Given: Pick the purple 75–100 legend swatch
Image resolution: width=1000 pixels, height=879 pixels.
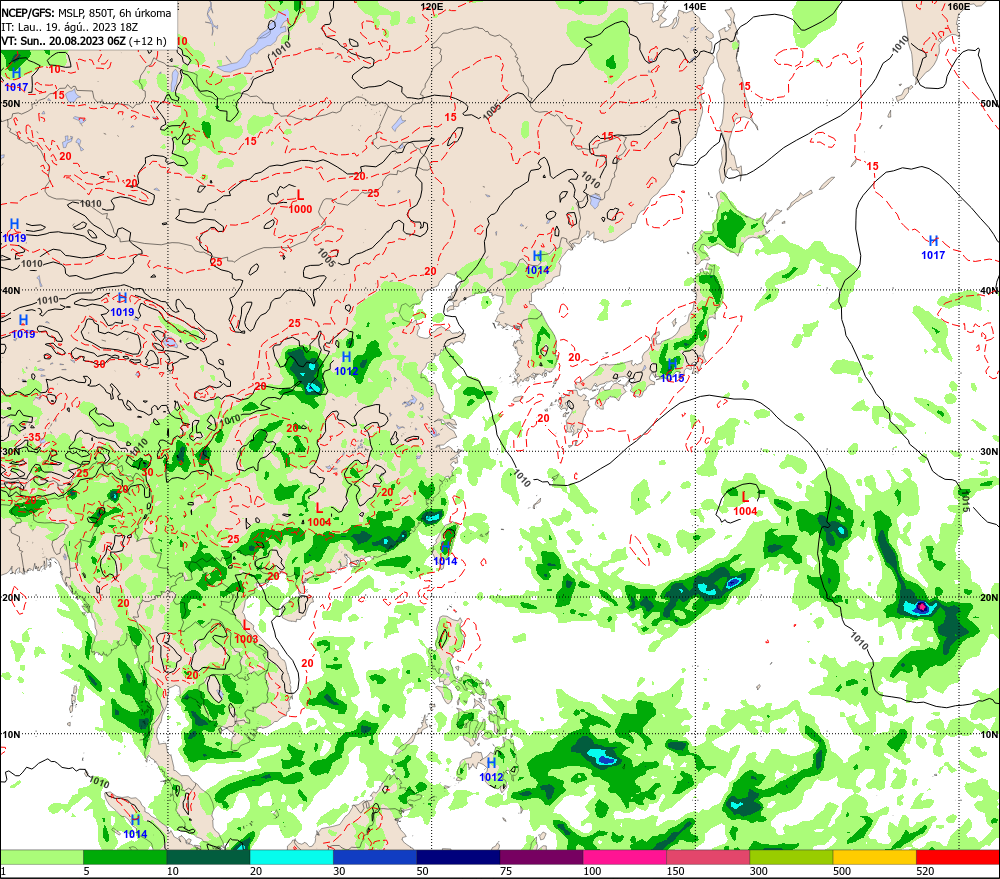Looking at the screenshot, I should (x=541, y=857).
